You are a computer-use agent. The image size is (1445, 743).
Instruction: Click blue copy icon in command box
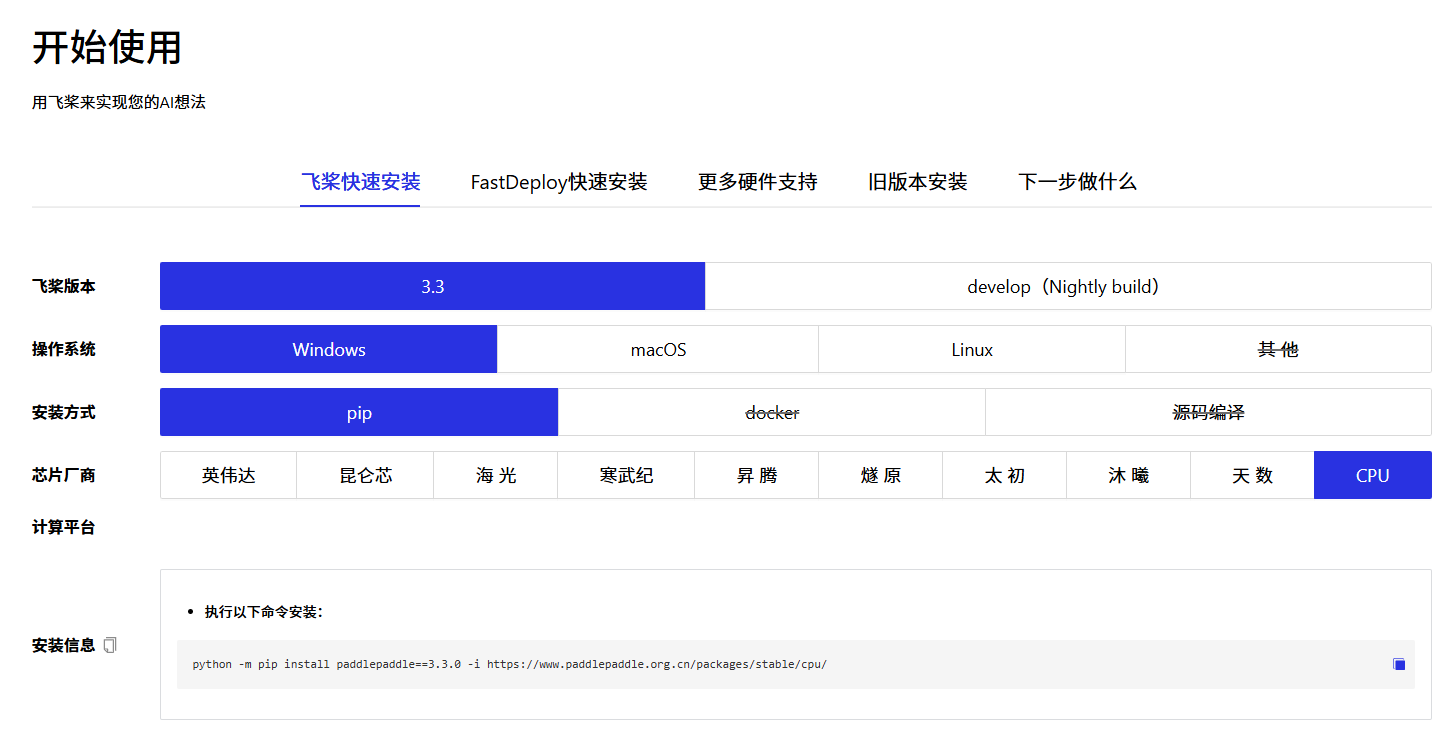[1399, 664]
